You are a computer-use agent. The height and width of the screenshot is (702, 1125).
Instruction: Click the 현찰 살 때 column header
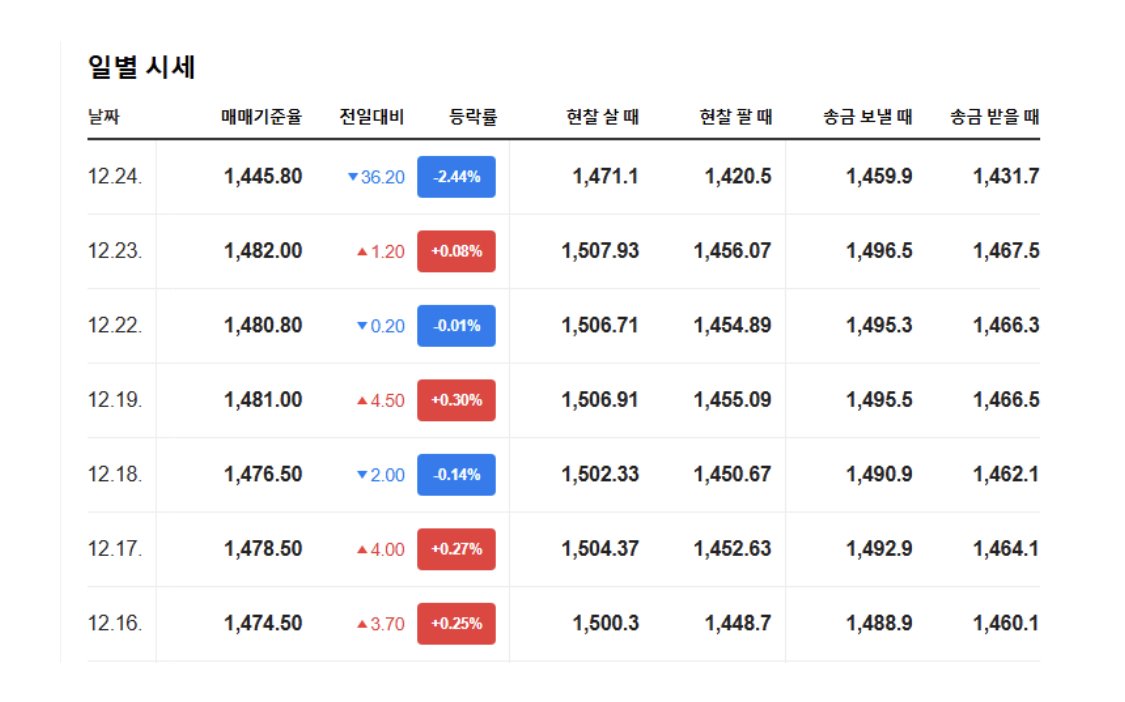(x=602, y=117)
